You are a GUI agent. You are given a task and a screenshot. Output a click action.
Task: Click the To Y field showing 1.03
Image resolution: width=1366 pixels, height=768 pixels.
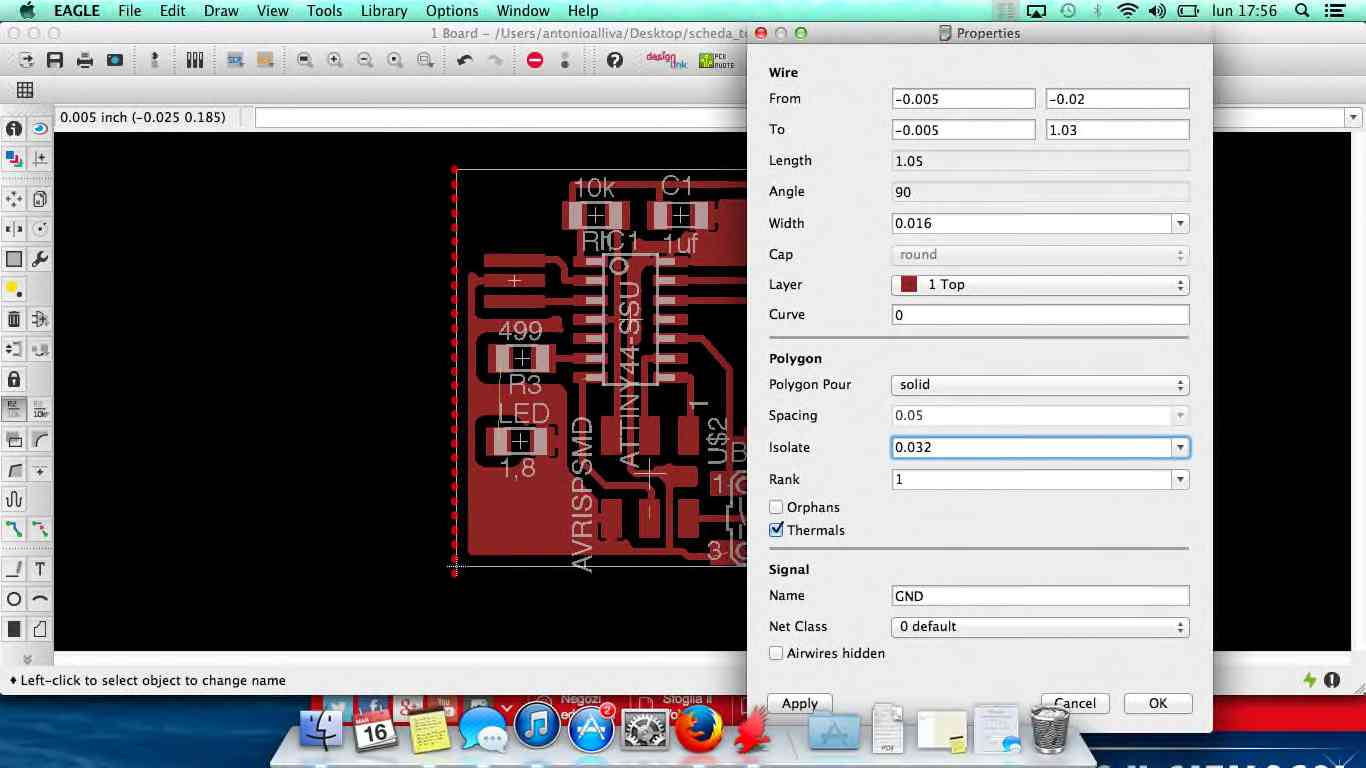point(1117,130)
